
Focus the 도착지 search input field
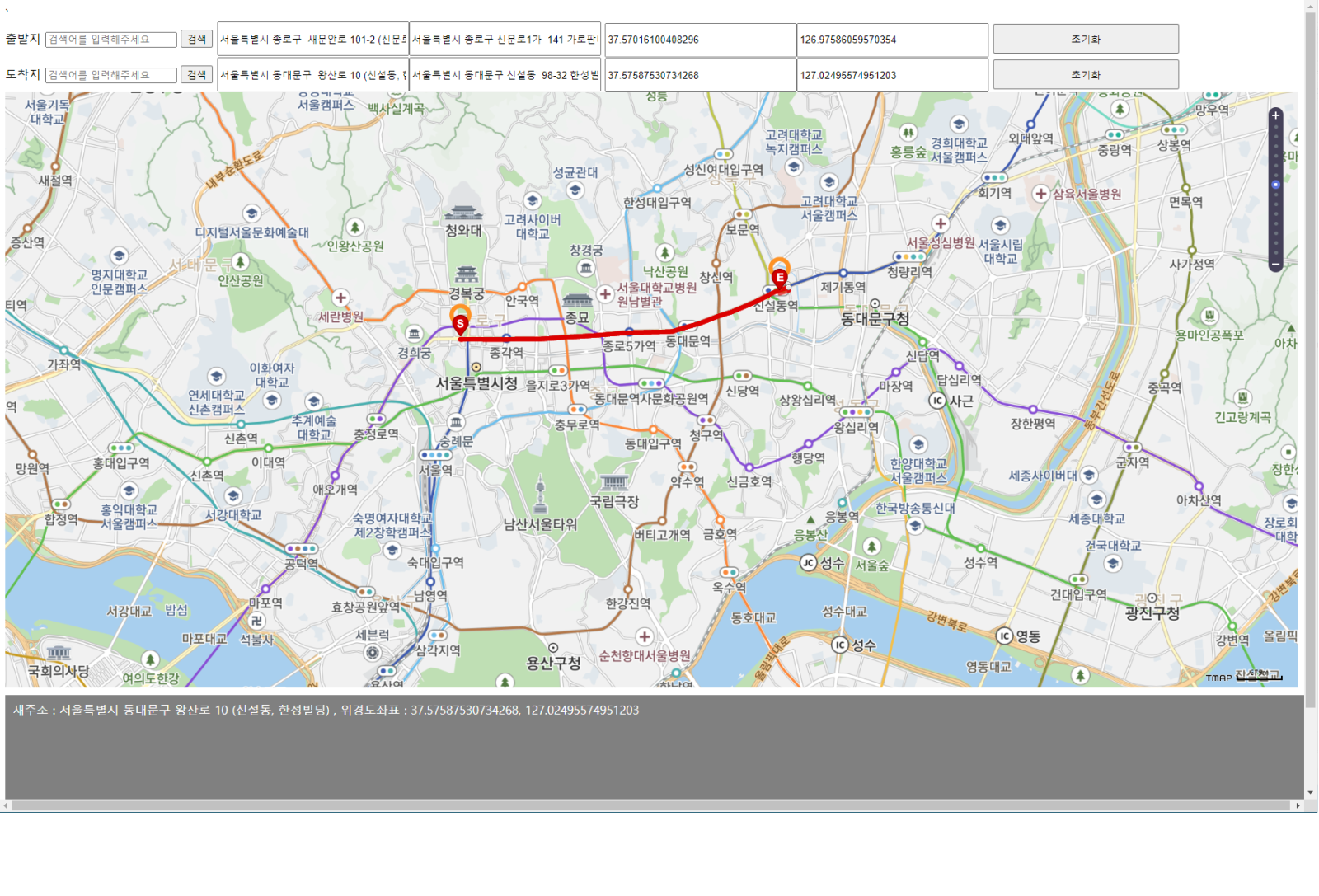(x=111, y=75)
